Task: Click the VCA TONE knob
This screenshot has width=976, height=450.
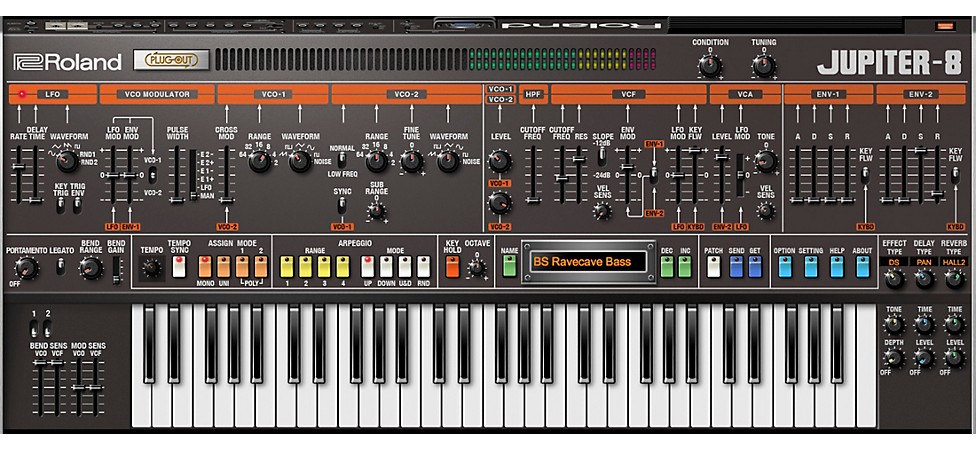Action: (x=766, y=161)
